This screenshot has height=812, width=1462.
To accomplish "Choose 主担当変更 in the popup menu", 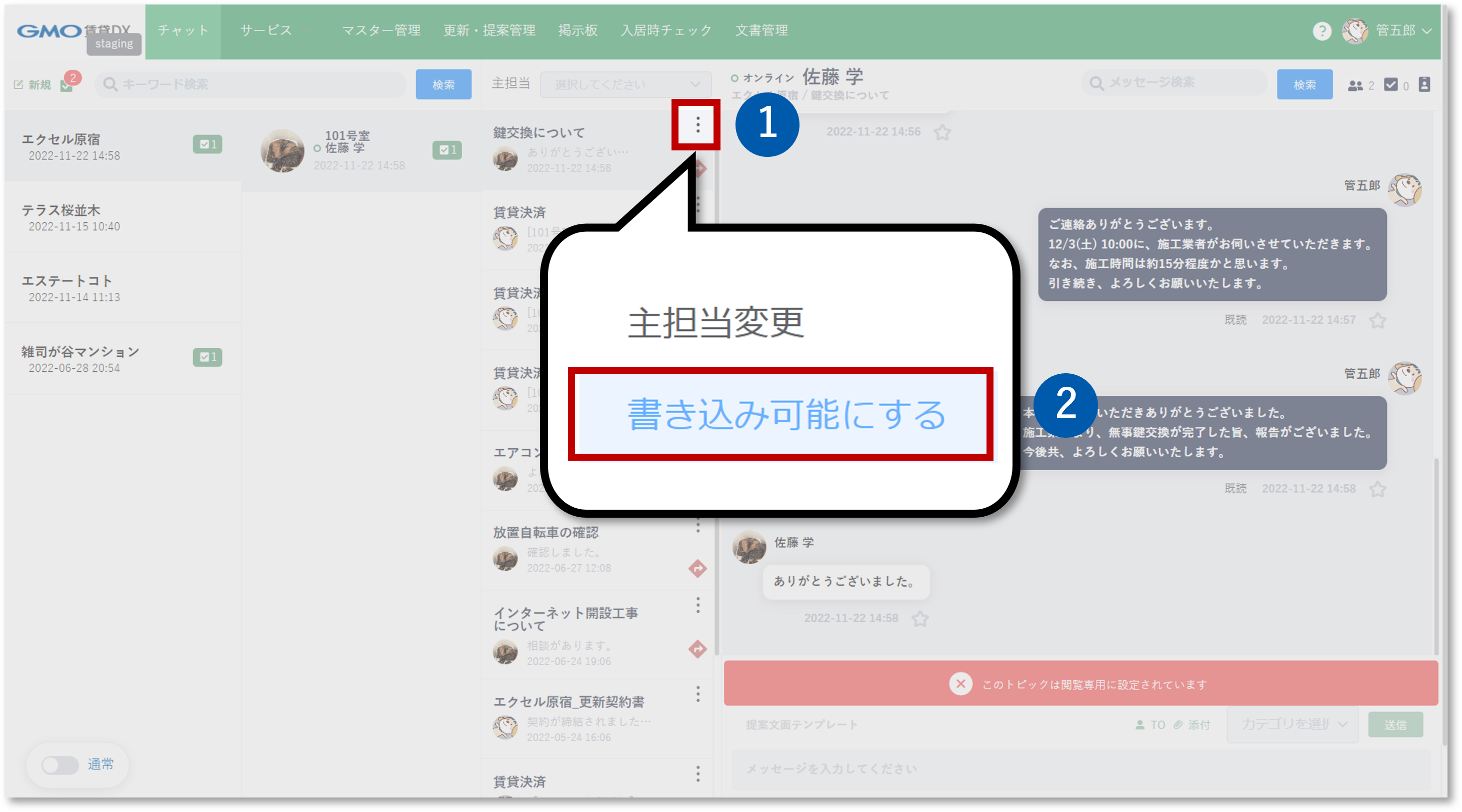I will pos(715,323).
